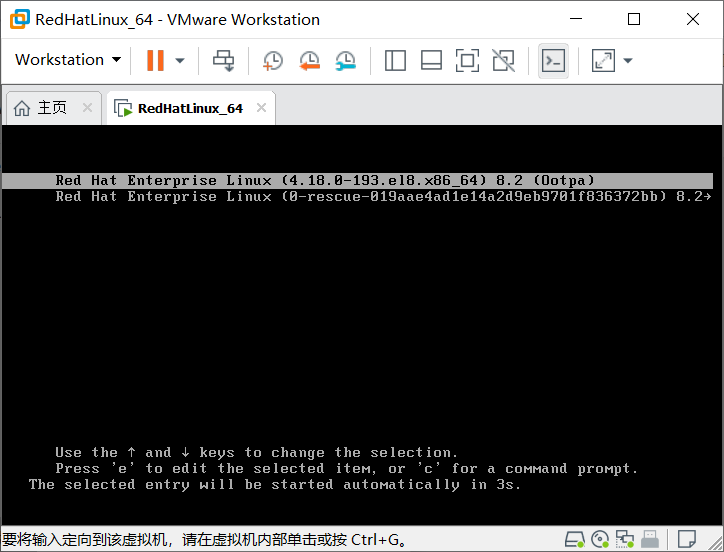
Task: Minimize the VMware Workstation window
Action: click(576, 19)
